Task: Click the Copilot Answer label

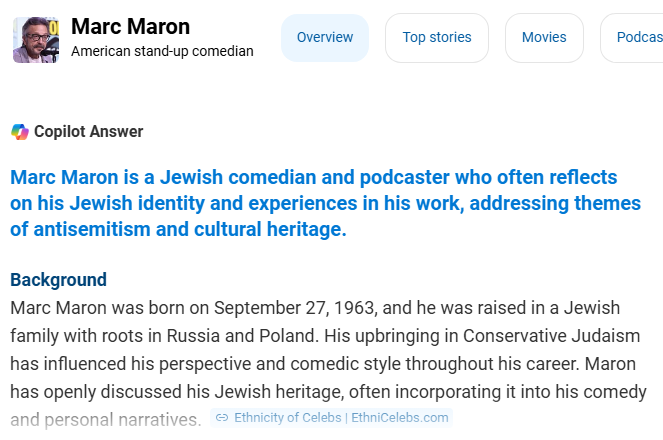Action: tap(88, 131)
